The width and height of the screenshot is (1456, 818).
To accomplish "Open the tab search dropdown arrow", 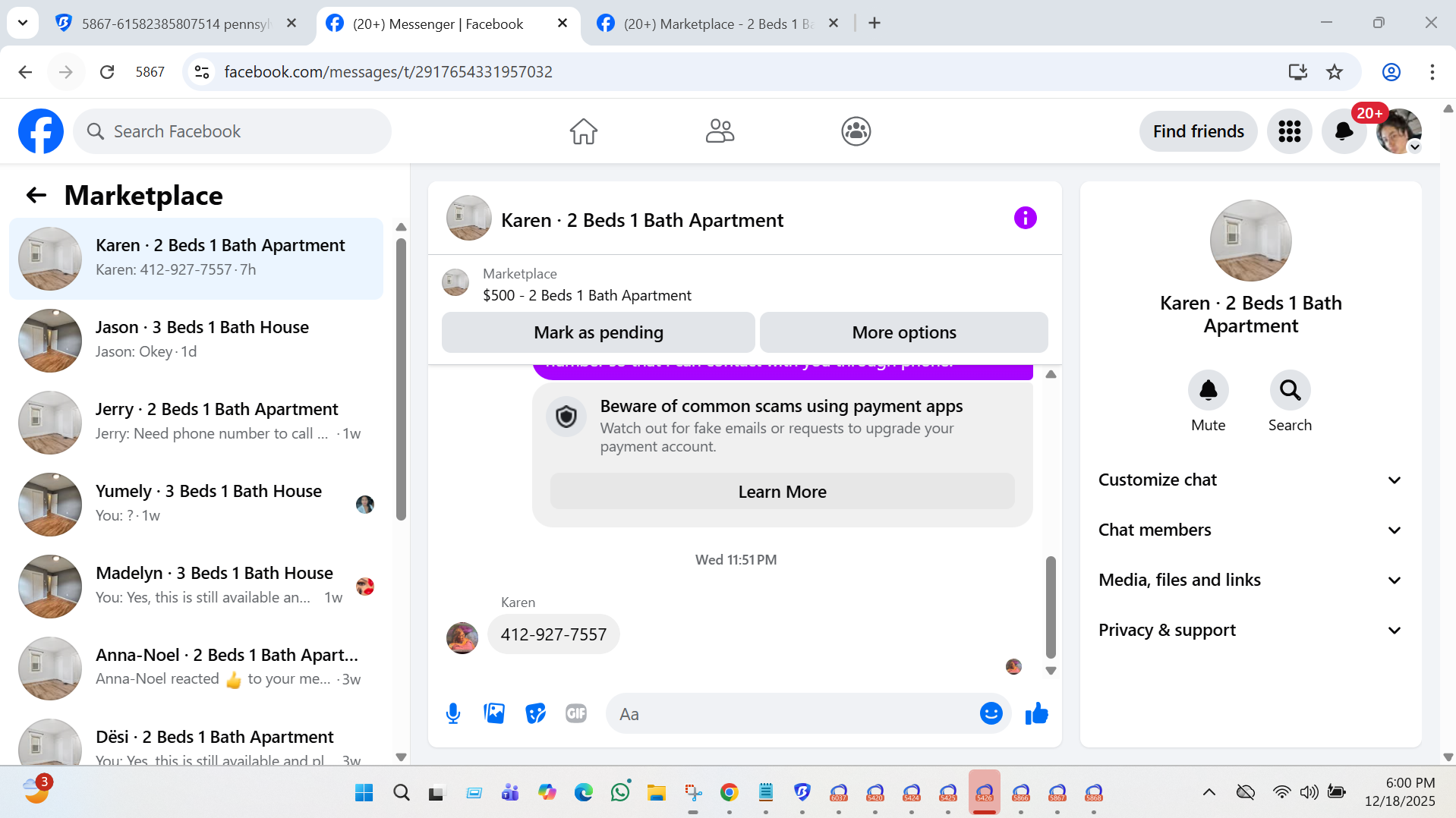I will (23, 23).
